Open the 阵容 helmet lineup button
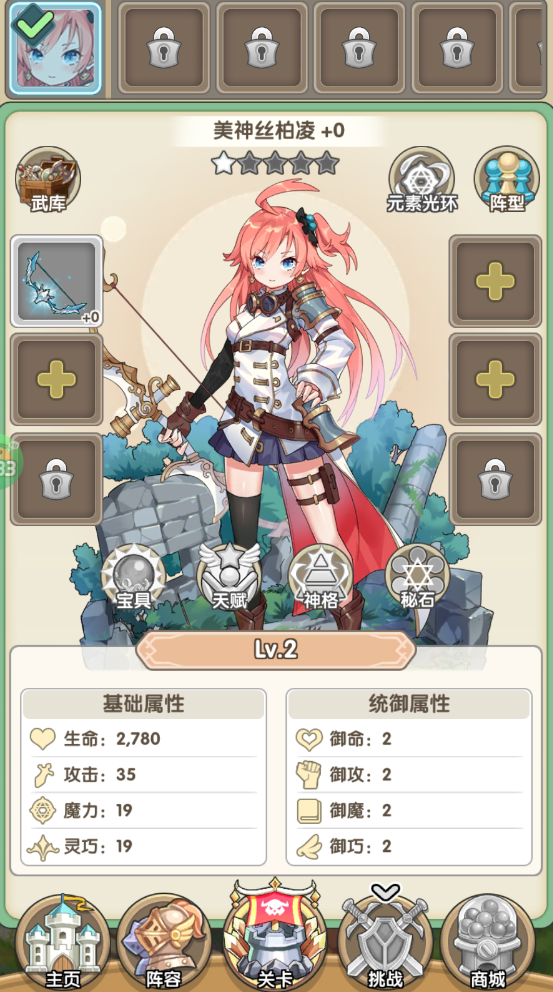Image resolution: width=553 pixels, height=992 pixels. (164, 941)
